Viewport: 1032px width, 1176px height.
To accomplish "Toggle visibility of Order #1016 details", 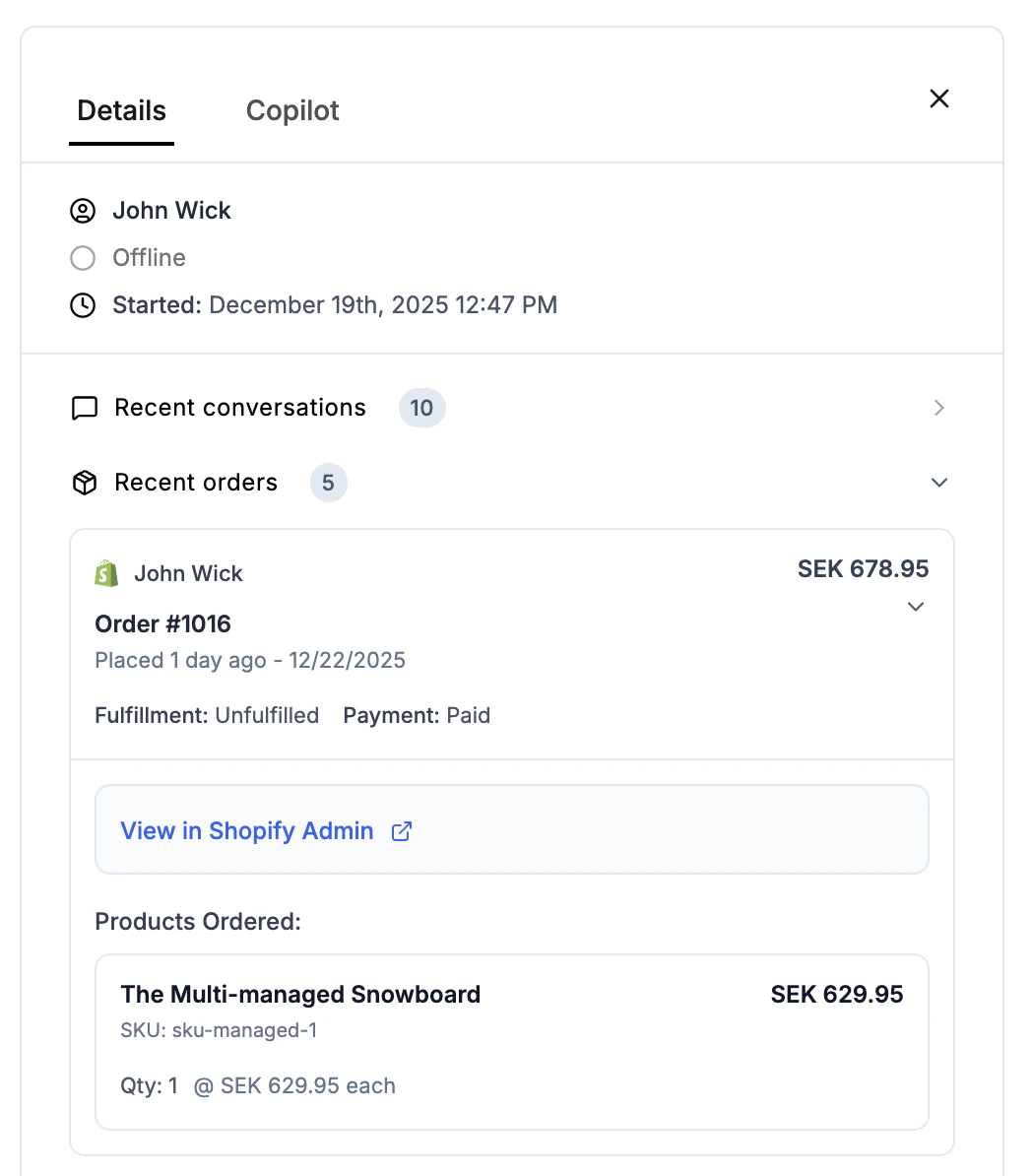I will click(x=916, y=607).
